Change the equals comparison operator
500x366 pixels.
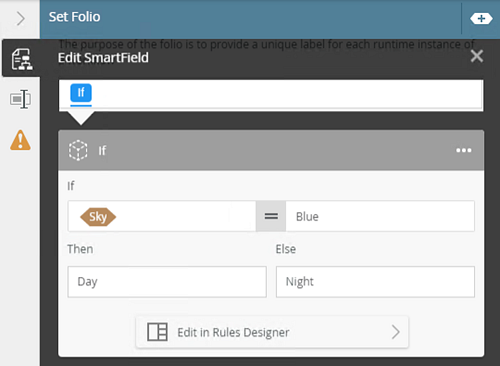pyautogui.click(x=271, y=216)
